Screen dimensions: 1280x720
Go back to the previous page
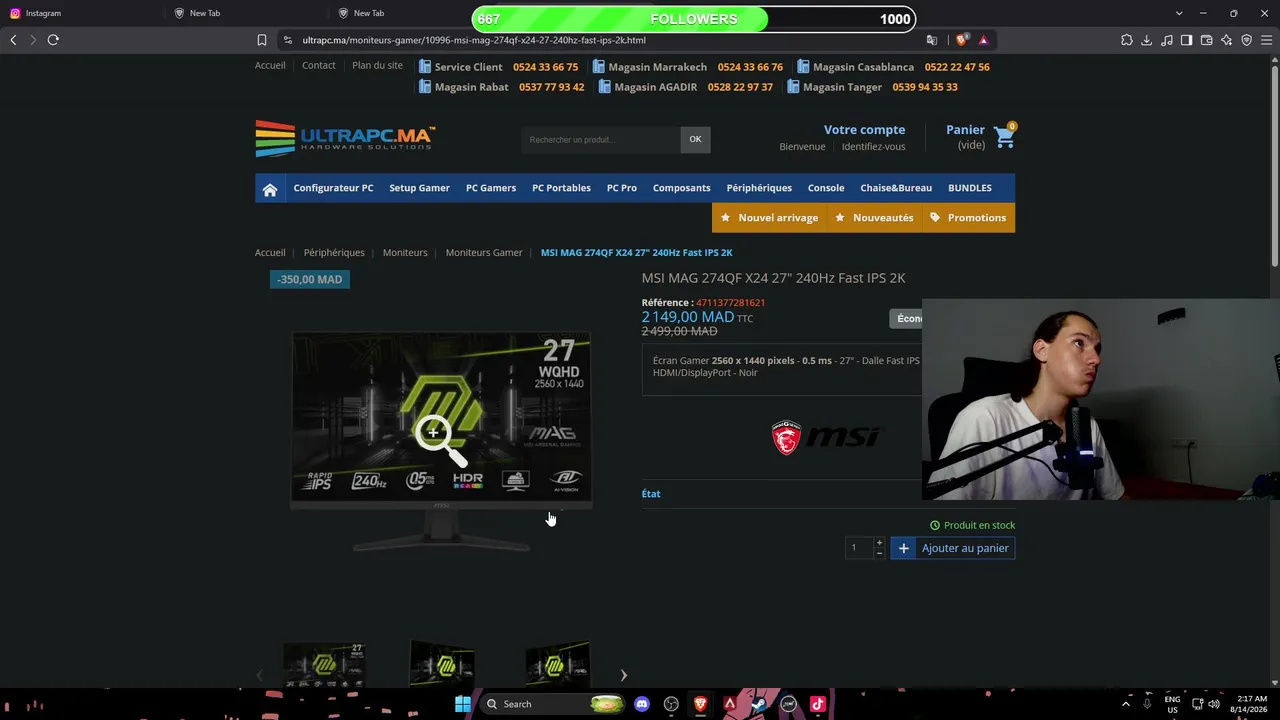(x=13, y=40)
